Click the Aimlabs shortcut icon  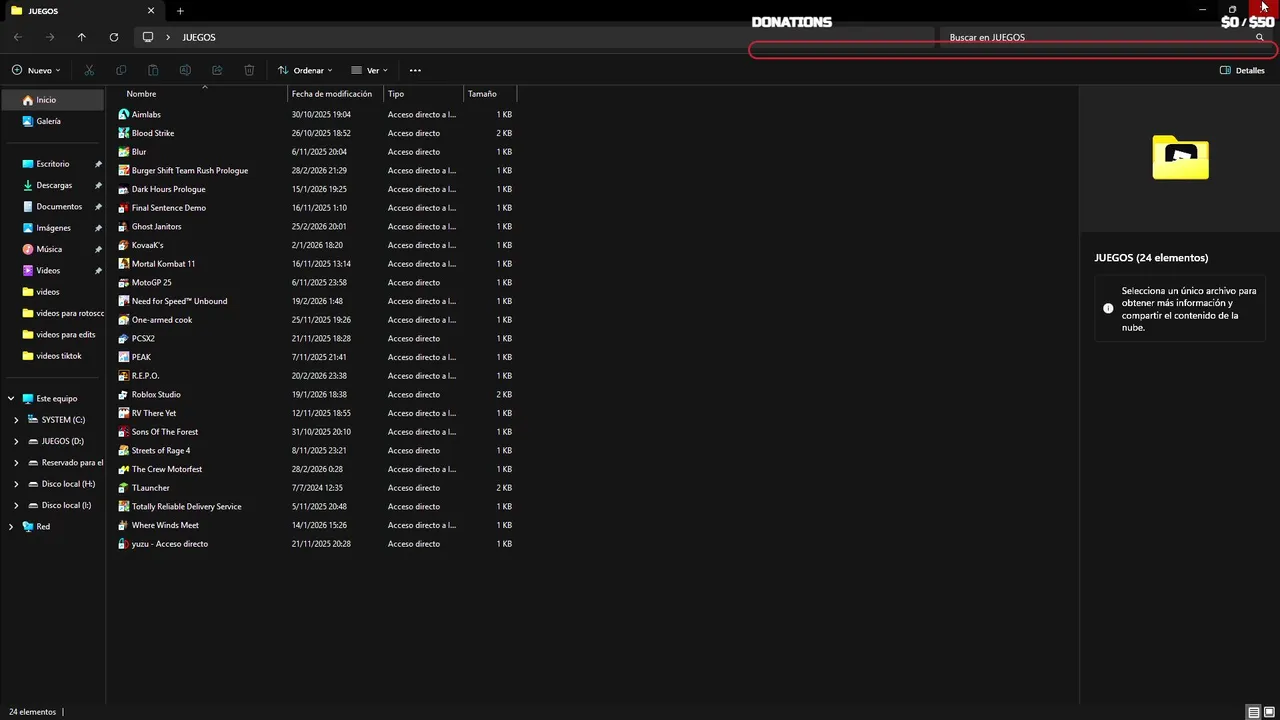124,114
